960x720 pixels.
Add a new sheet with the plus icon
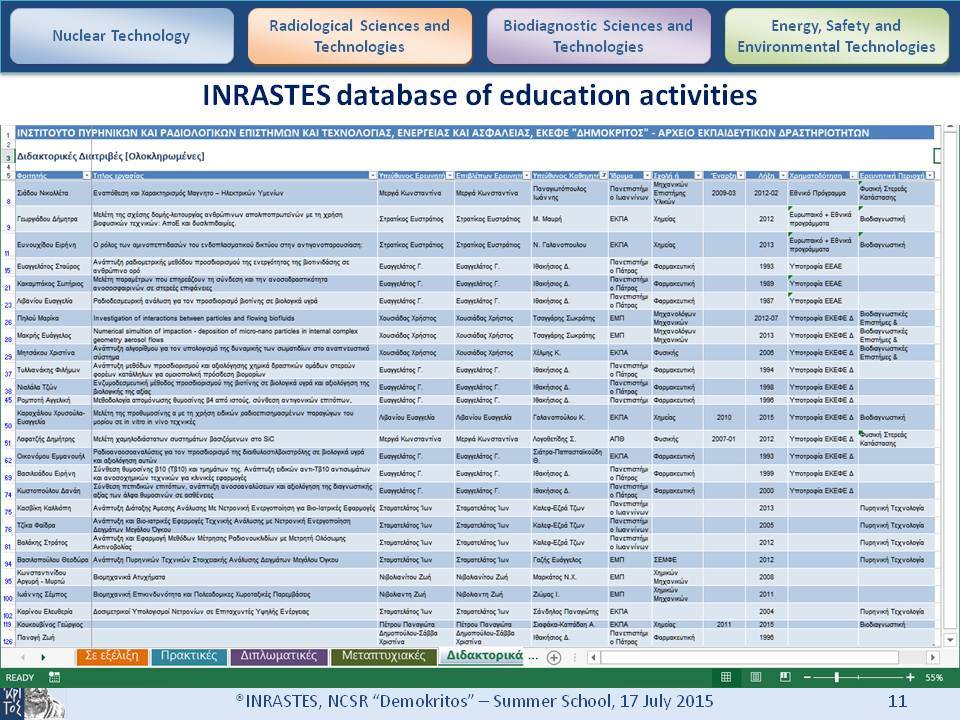point(553,658)
